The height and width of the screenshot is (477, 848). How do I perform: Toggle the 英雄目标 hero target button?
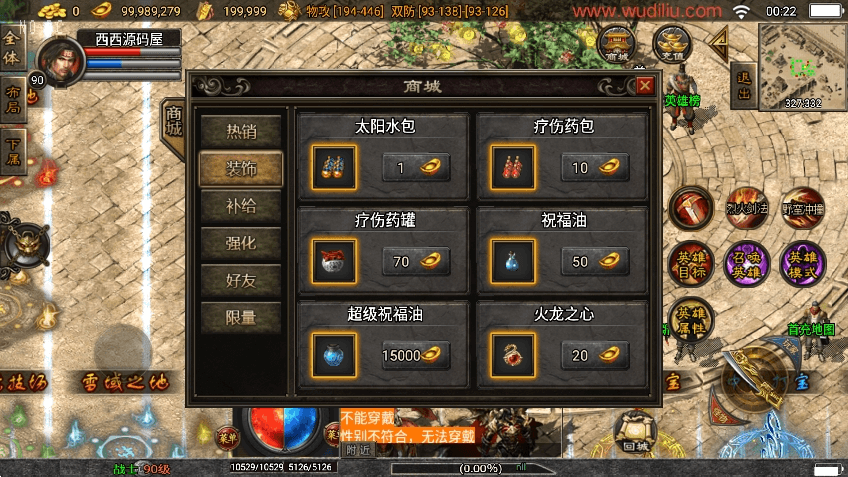[x=691, y=264]
